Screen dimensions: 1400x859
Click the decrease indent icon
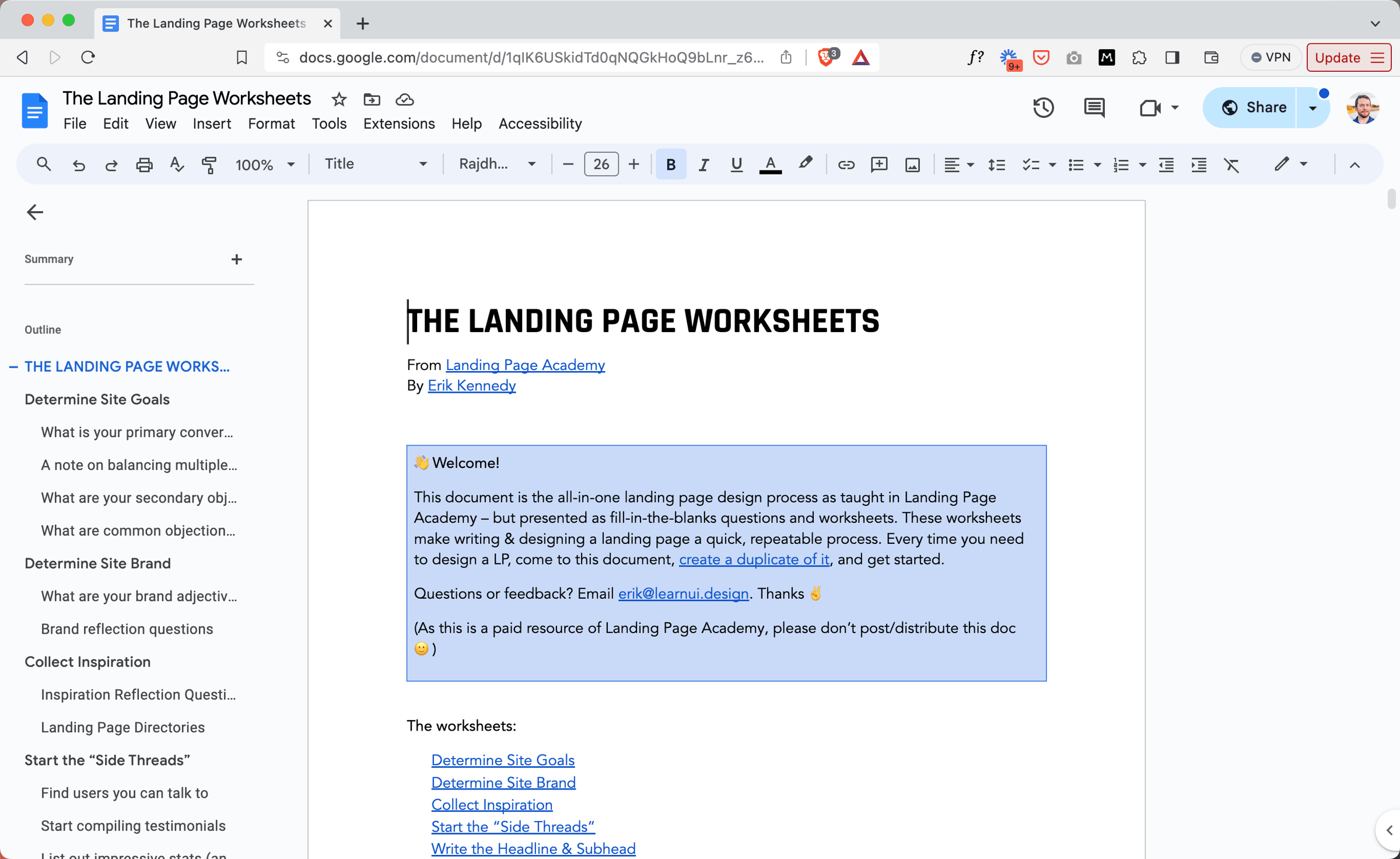(x=1166, y=165)
